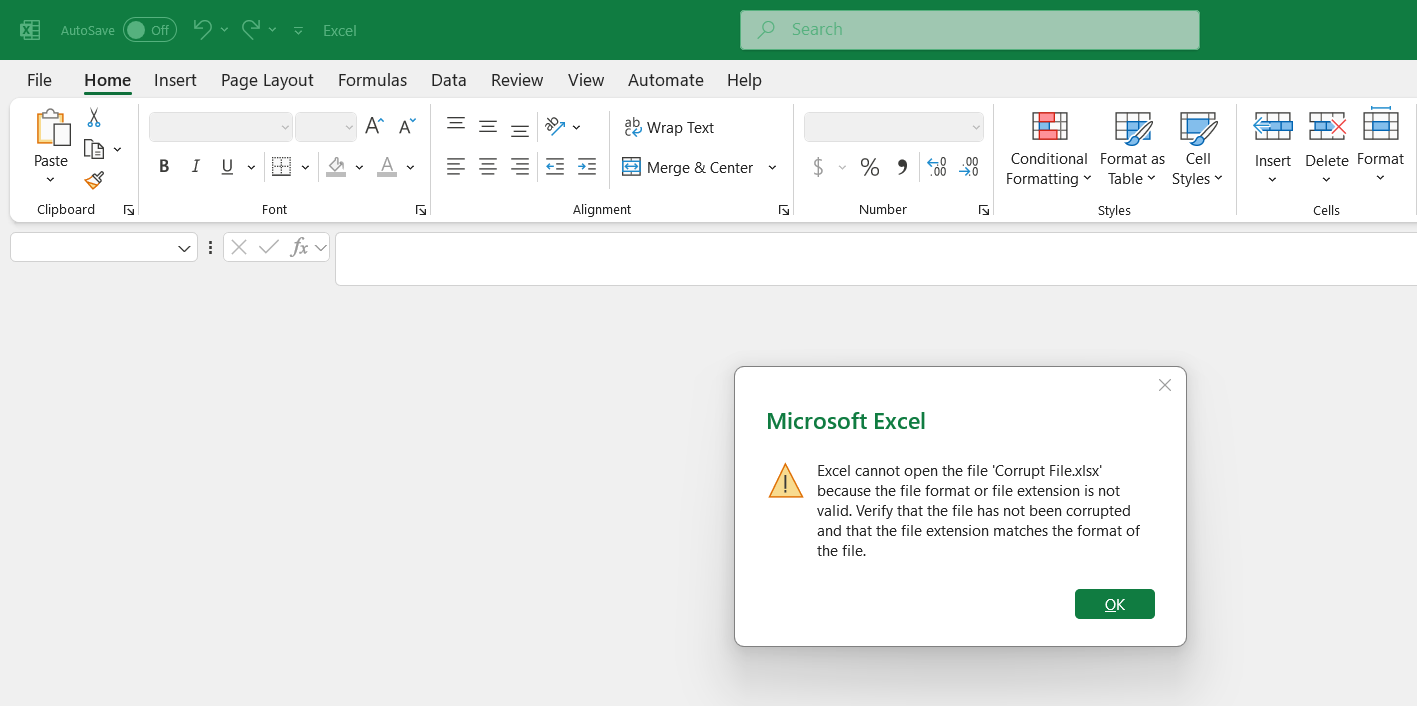Viewport: 1417px width, 706px height.
Task: Click the Search box in title bar
Action: [x=969, y=30]
